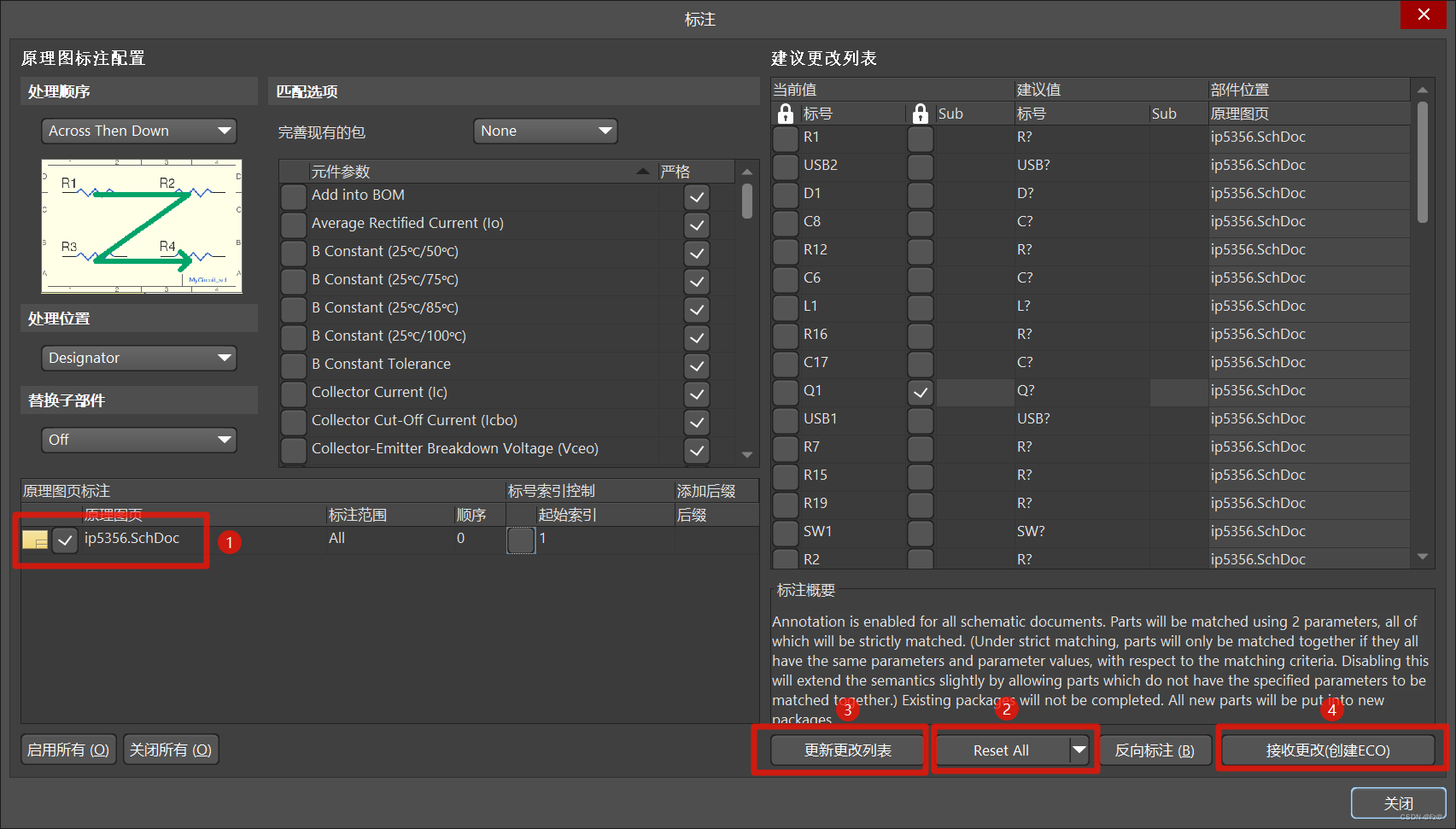Select Collector Cut-Off Current (Icbo) row
Image resolution: width=1456 pixels, height=829 pixels.
coord(507,421)
